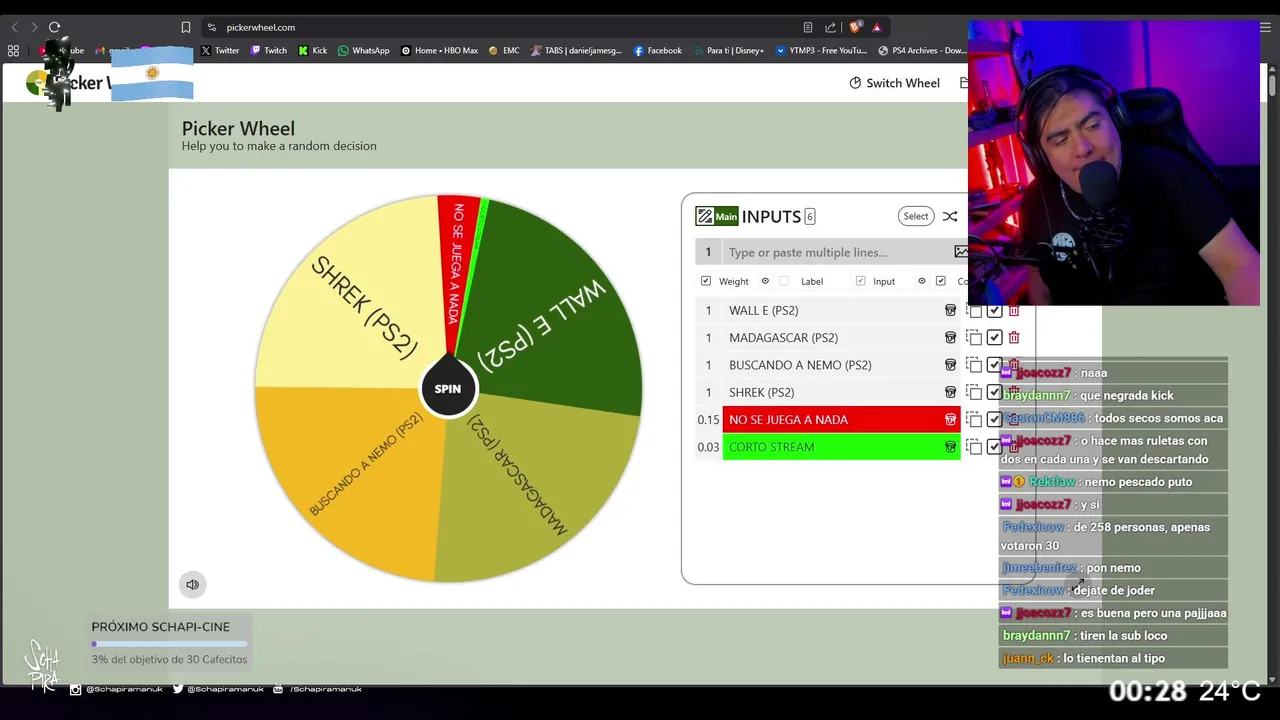
Task: Duplicate the BUSCANDO A NEMO (PS2) input
Action: (974, 365)
